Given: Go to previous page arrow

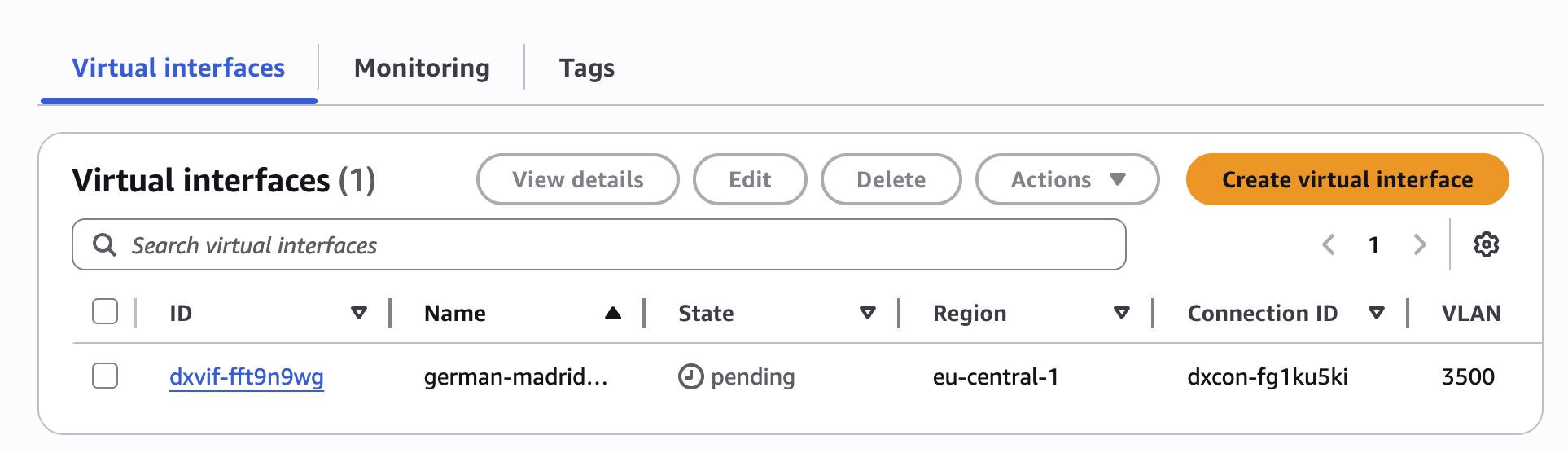Looking at the screenshot, I should click(x=1329, y=244).
